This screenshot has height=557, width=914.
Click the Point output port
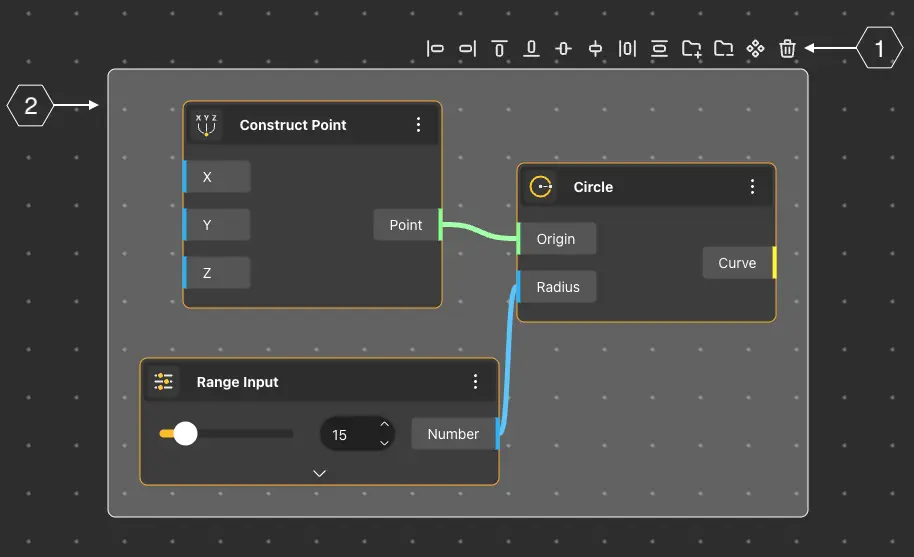pos(408,225)
